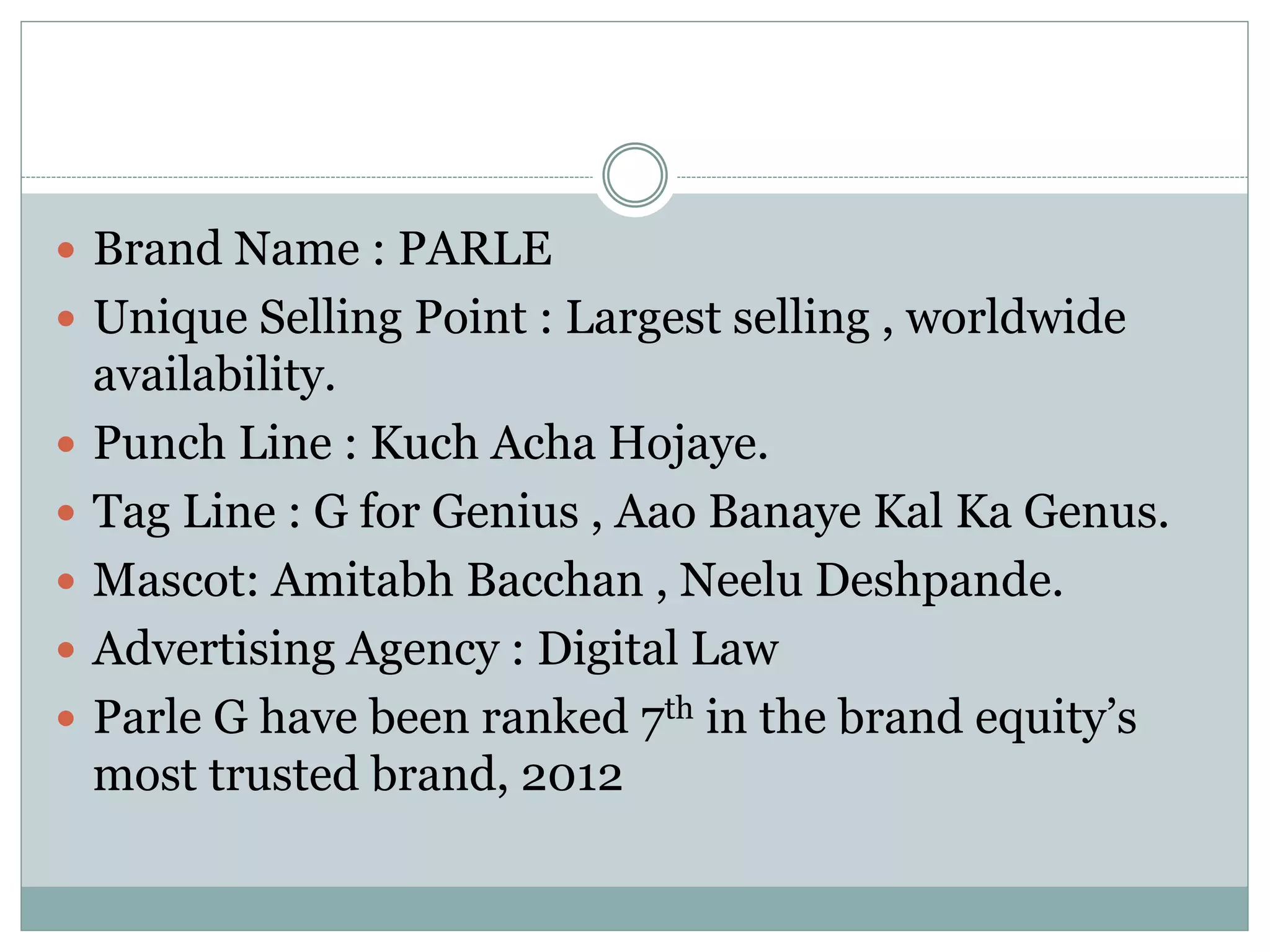The height and width of the screenshot is (952, 1270).
Task: Click the dark teal footer bar
Action: pyautogui.click(x=634, y=908)
